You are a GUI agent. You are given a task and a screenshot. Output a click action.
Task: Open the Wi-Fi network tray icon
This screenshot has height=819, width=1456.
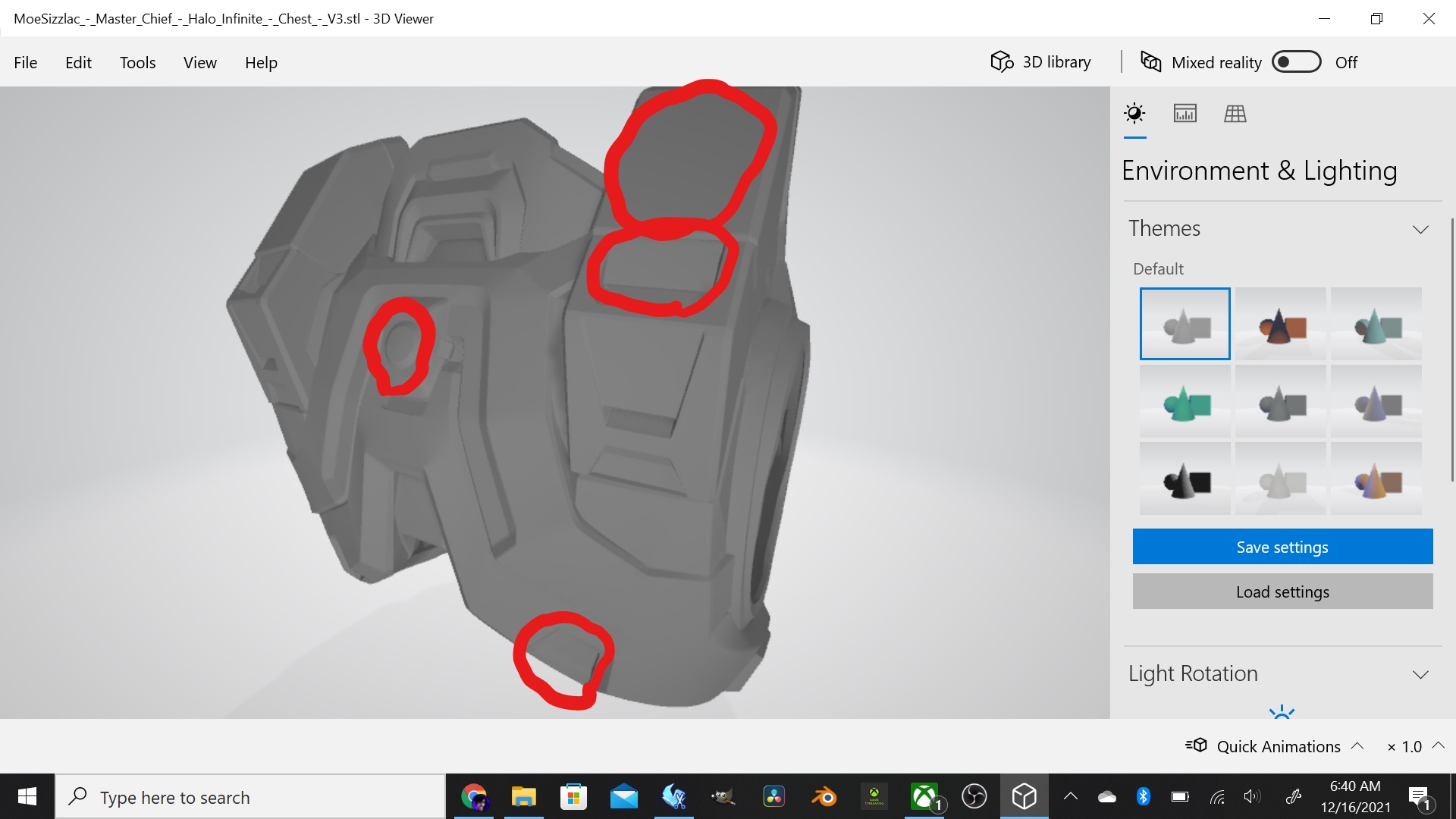pos(1217,796)
